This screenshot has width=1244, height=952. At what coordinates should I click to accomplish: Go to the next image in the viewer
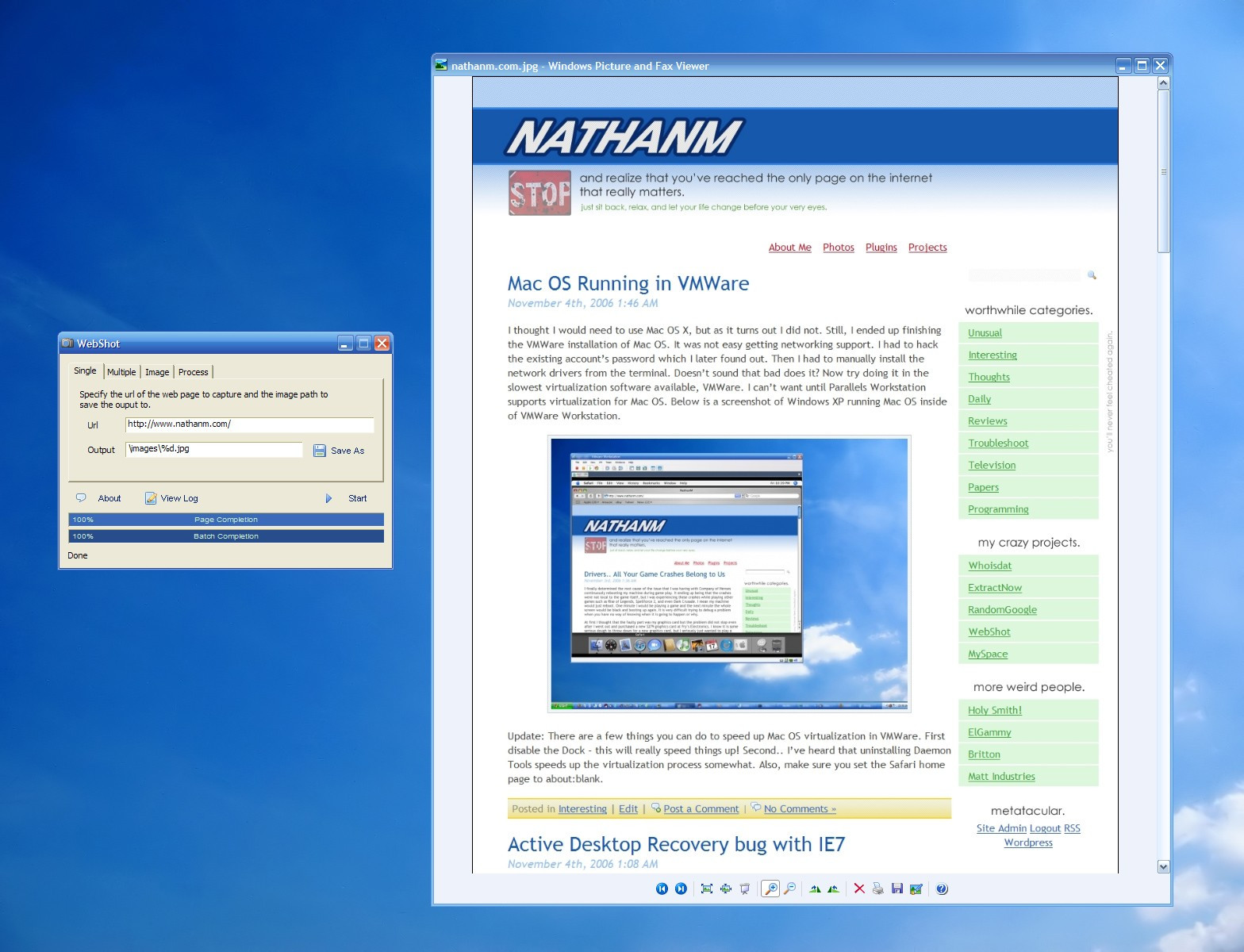[681, 889]
